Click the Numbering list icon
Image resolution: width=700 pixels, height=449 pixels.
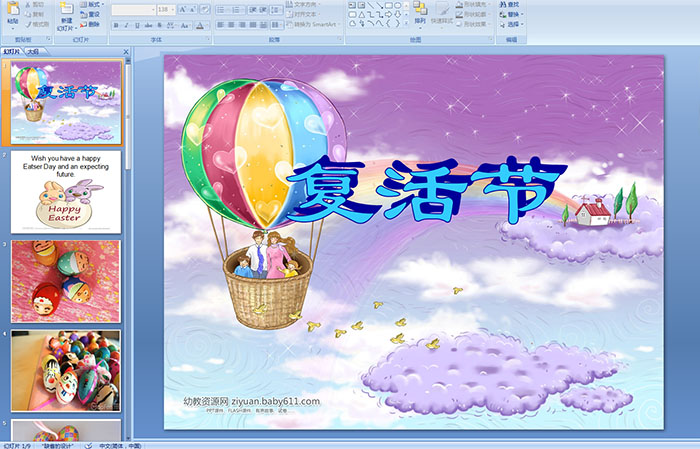click(x=237, y=9)
